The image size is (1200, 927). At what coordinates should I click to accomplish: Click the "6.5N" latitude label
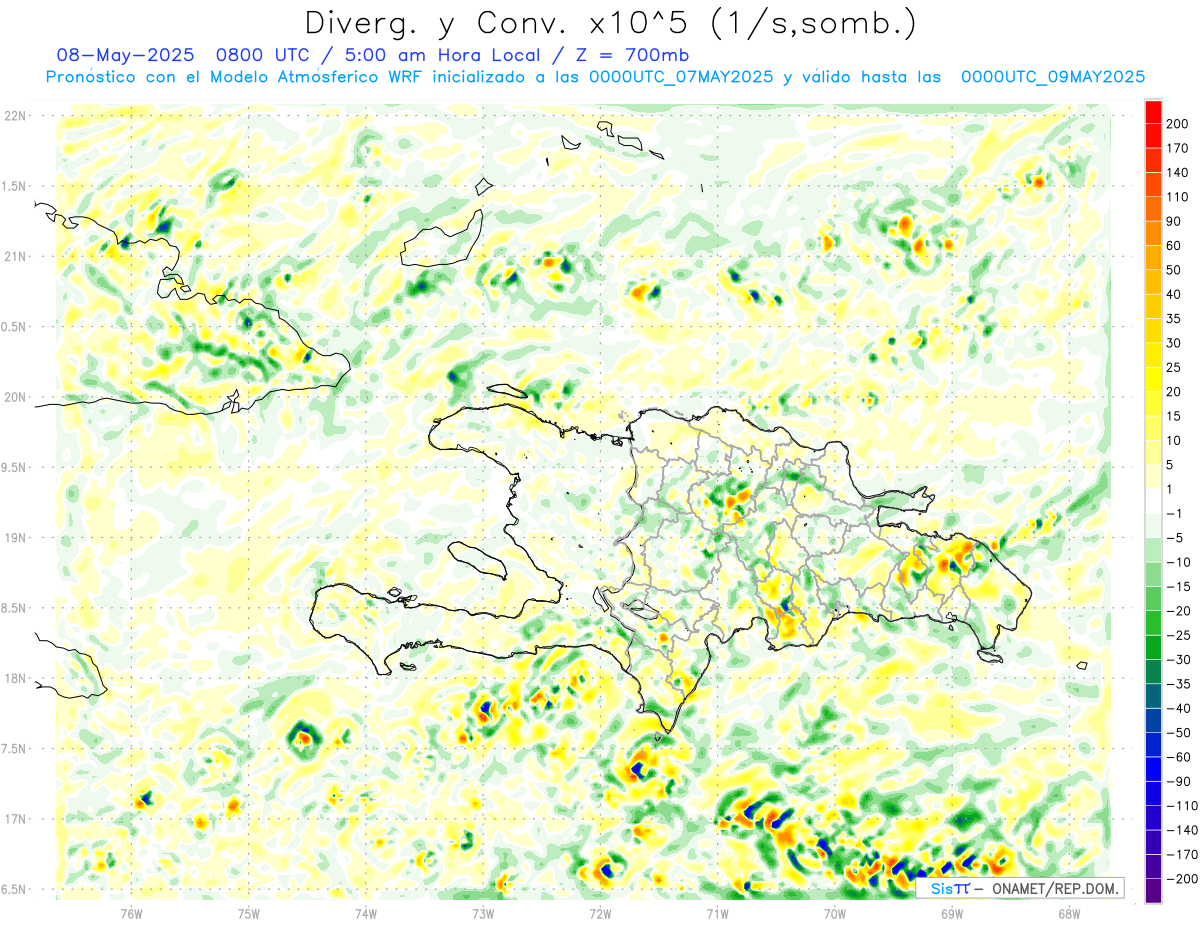15,889
